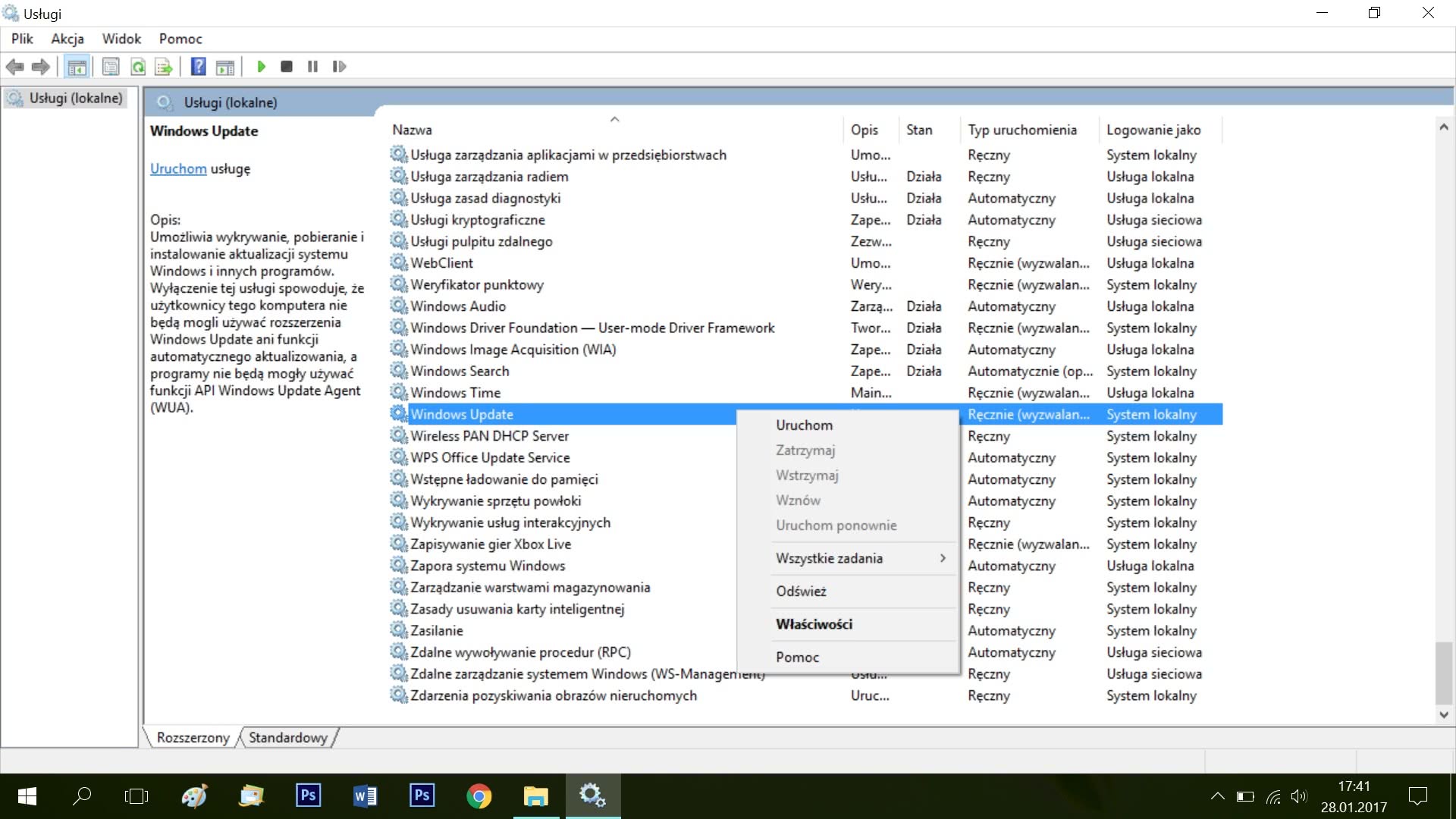1456x819 pixels.
Task: Open the Help toolbar icon
Action: pyautogui.click(x=198, y=67)
